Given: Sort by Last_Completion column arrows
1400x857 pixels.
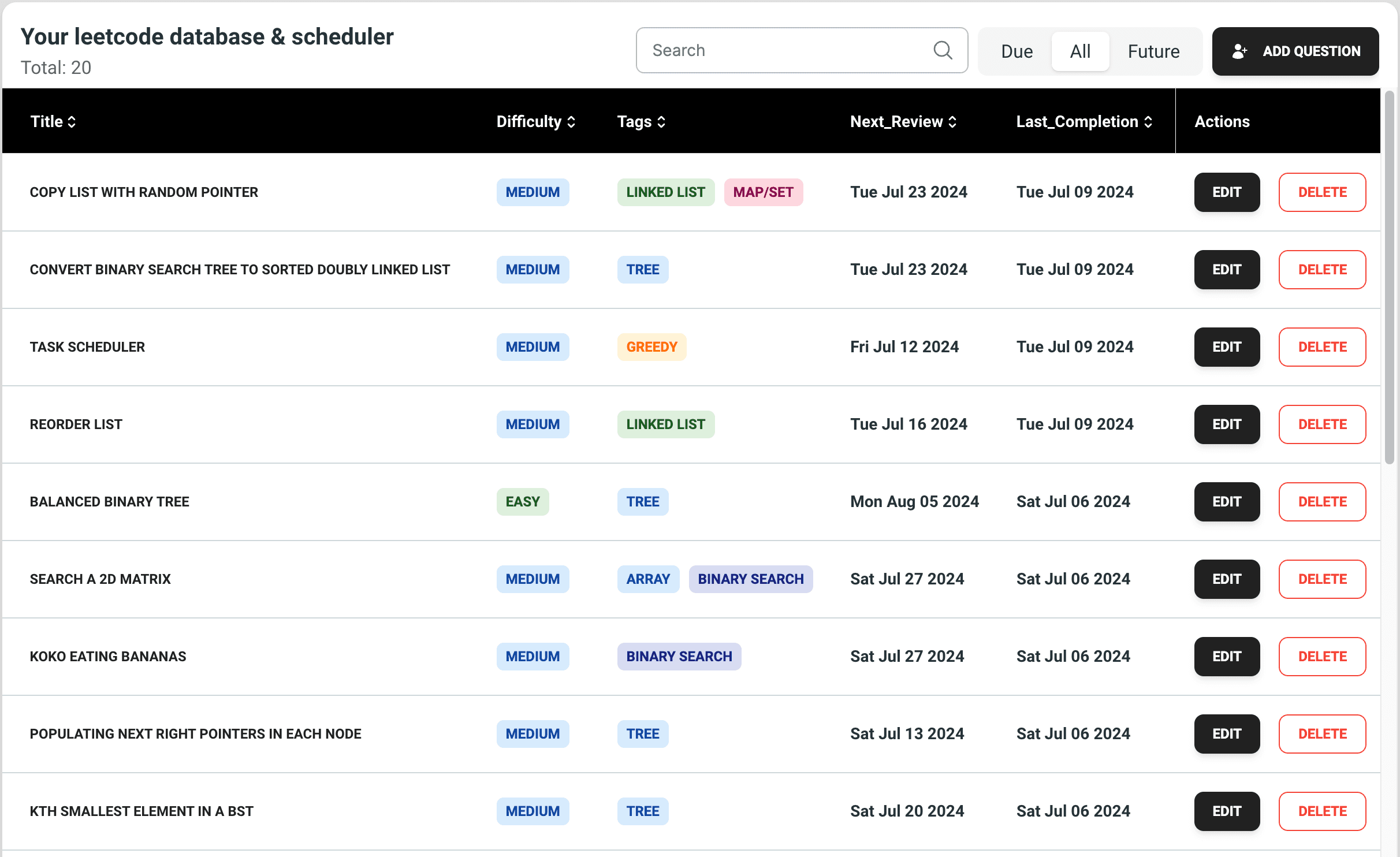Looking at the screenshot, I should (x=1148, y=122).
